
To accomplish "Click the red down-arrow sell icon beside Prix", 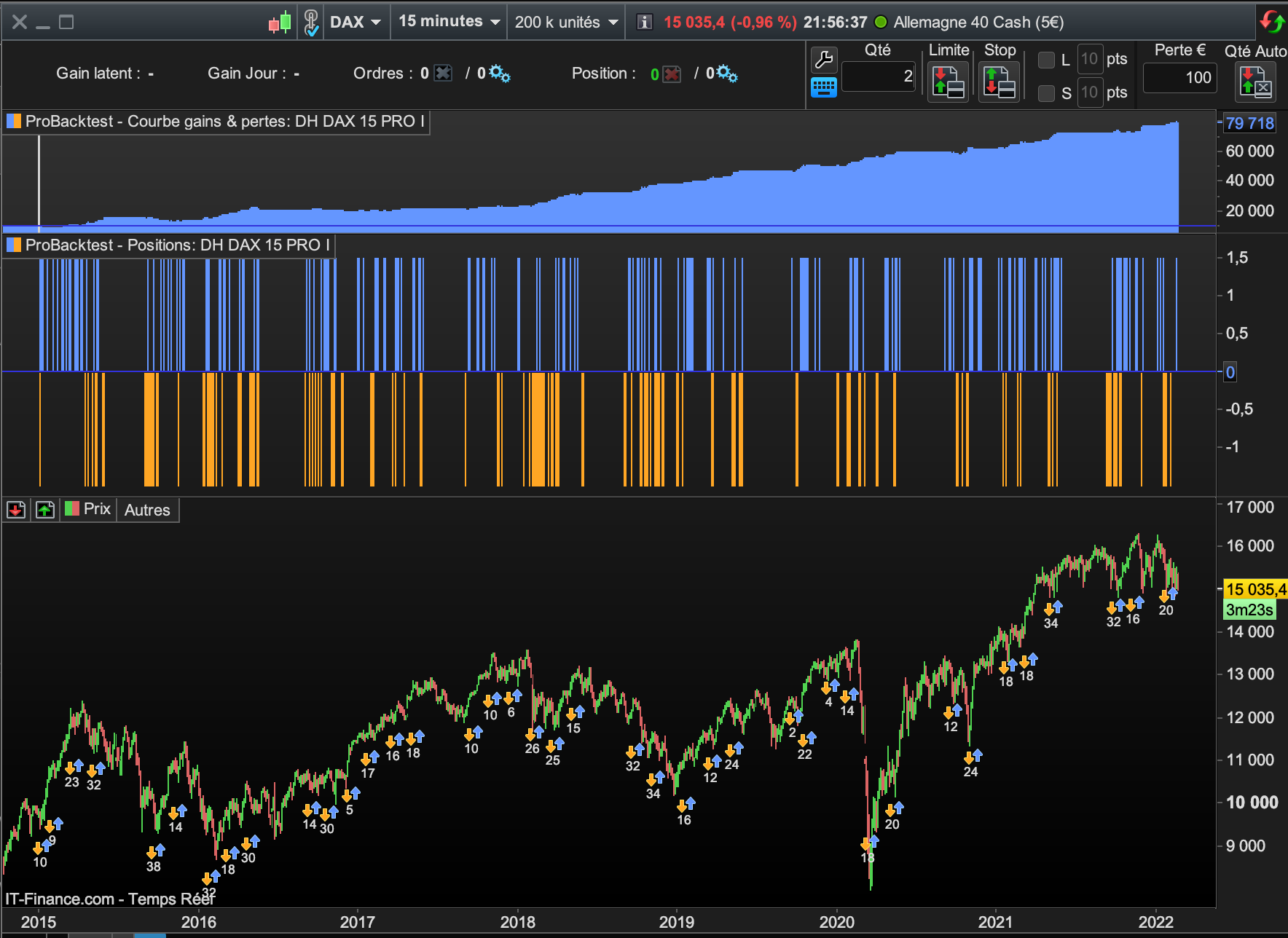I will pyautogui.click(x=16, y=510).
